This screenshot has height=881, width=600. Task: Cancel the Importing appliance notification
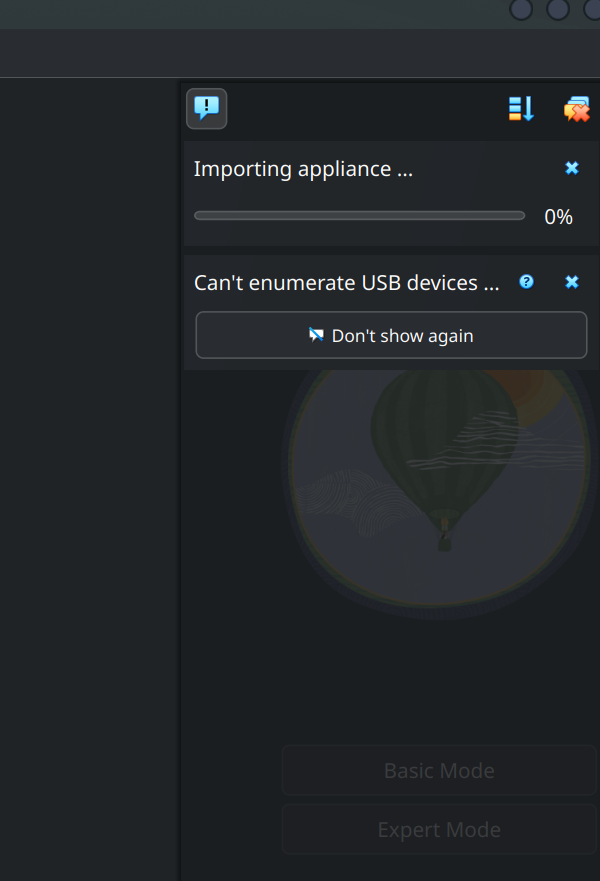[x=572, y=168]
